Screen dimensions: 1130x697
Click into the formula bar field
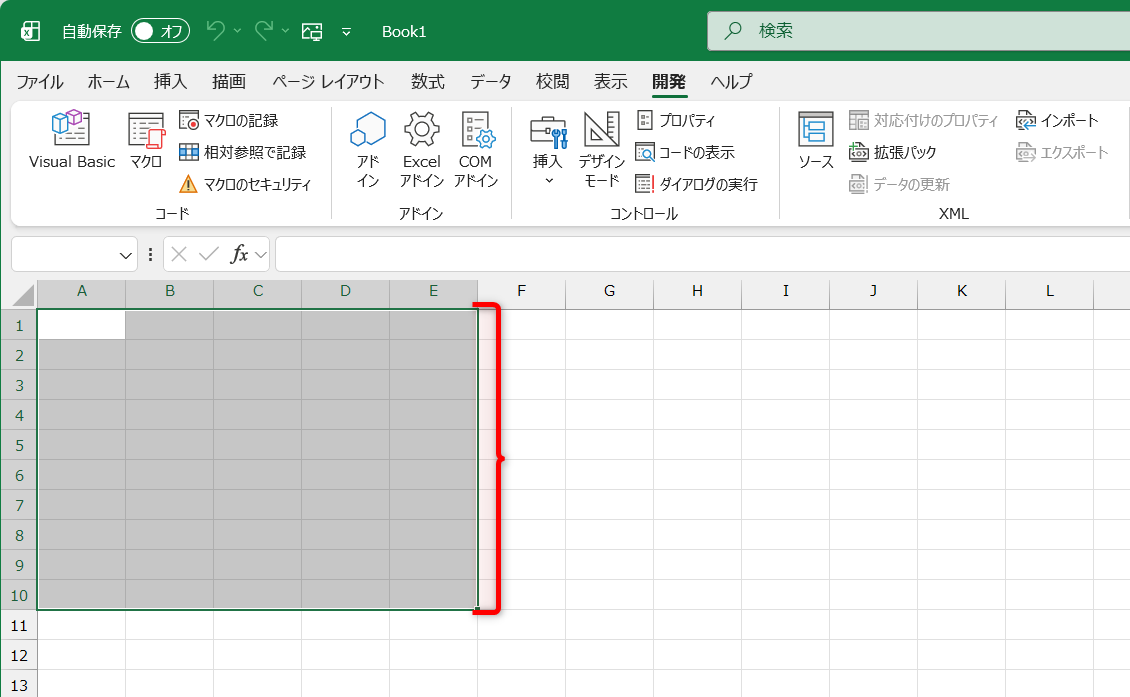(x=703, y=254)
